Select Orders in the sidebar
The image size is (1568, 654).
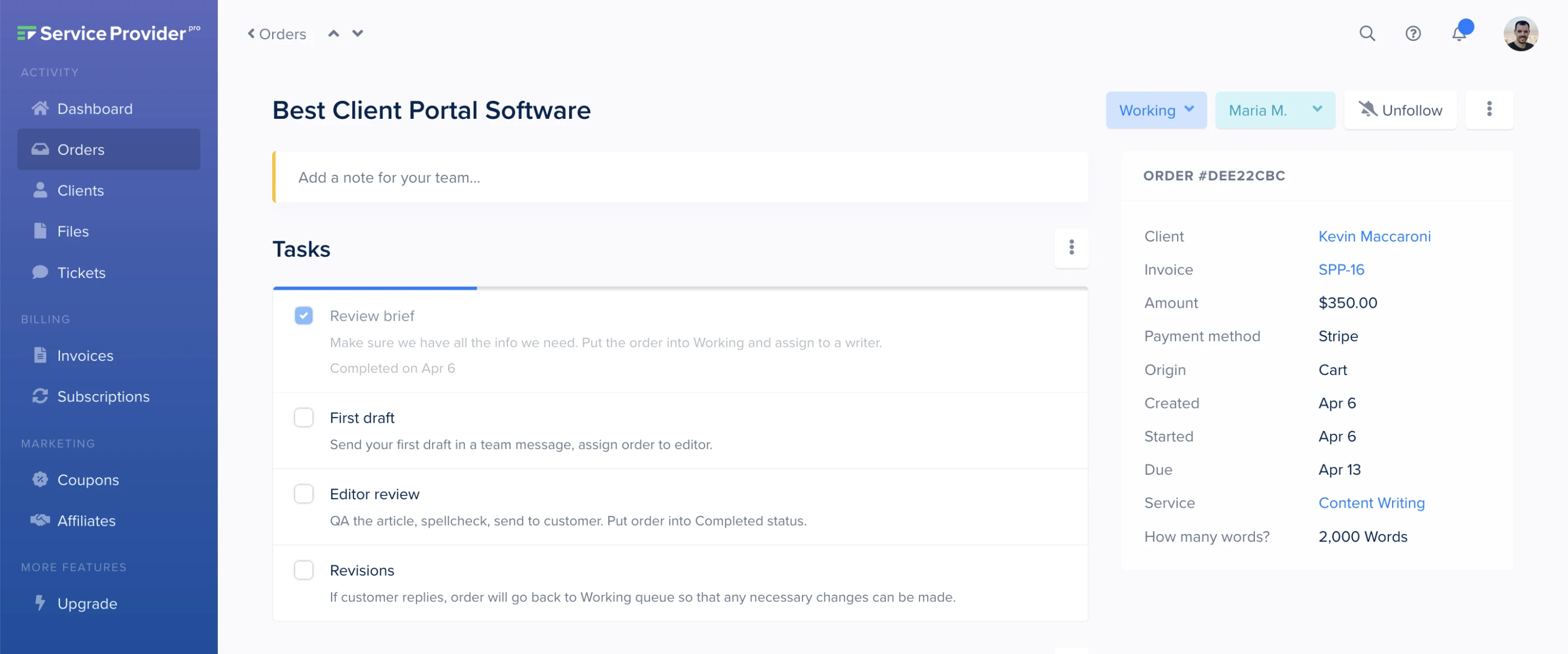108,149
